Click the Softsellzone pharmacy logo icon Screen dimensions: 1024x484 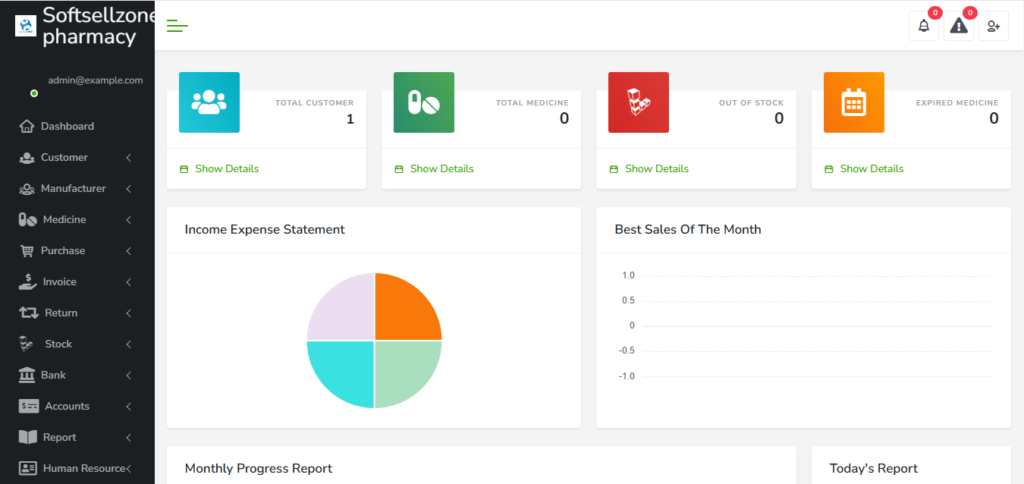[x=25, y=26]
